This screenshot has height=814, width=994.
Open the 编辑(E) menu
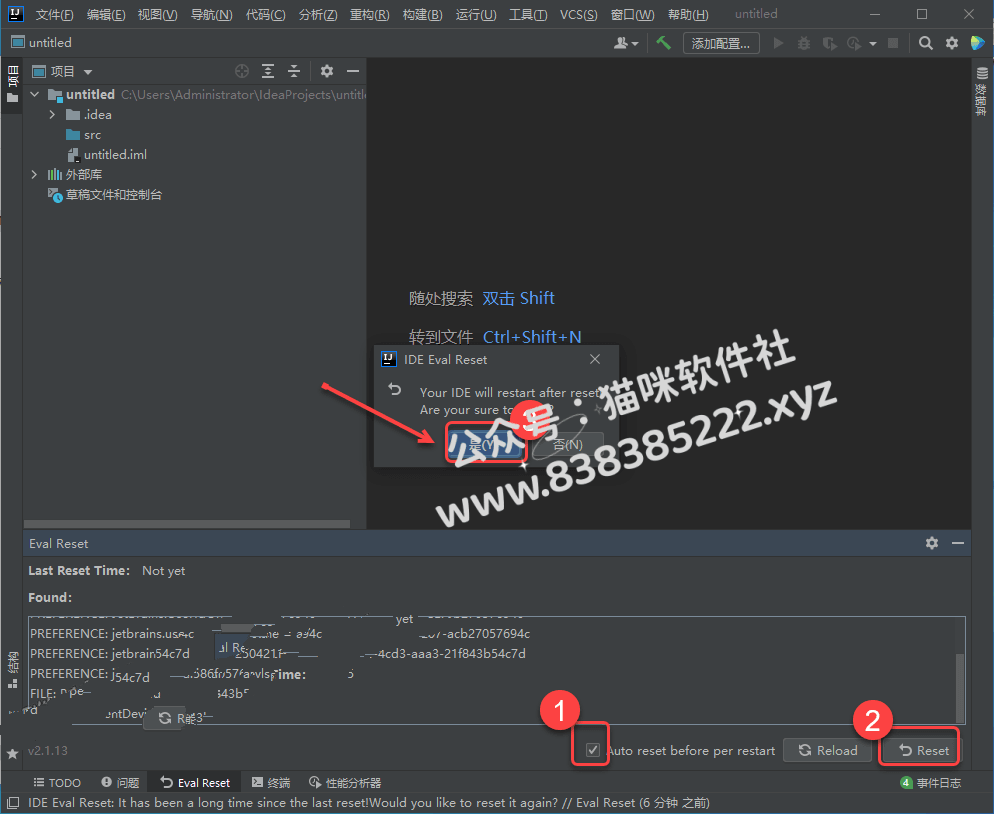coord(106,14)
